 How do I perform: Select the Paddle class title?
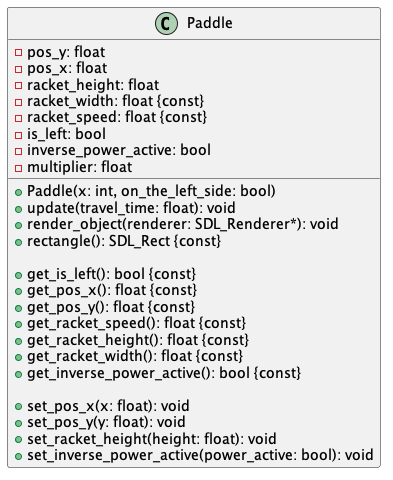point(210,23)
